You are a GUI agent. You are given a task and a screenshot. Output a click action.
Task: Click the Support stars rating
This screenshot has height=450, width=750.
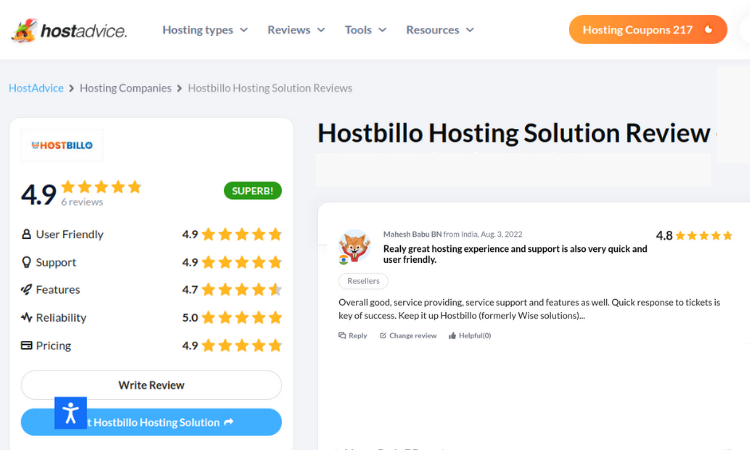[x=242, y=262]
